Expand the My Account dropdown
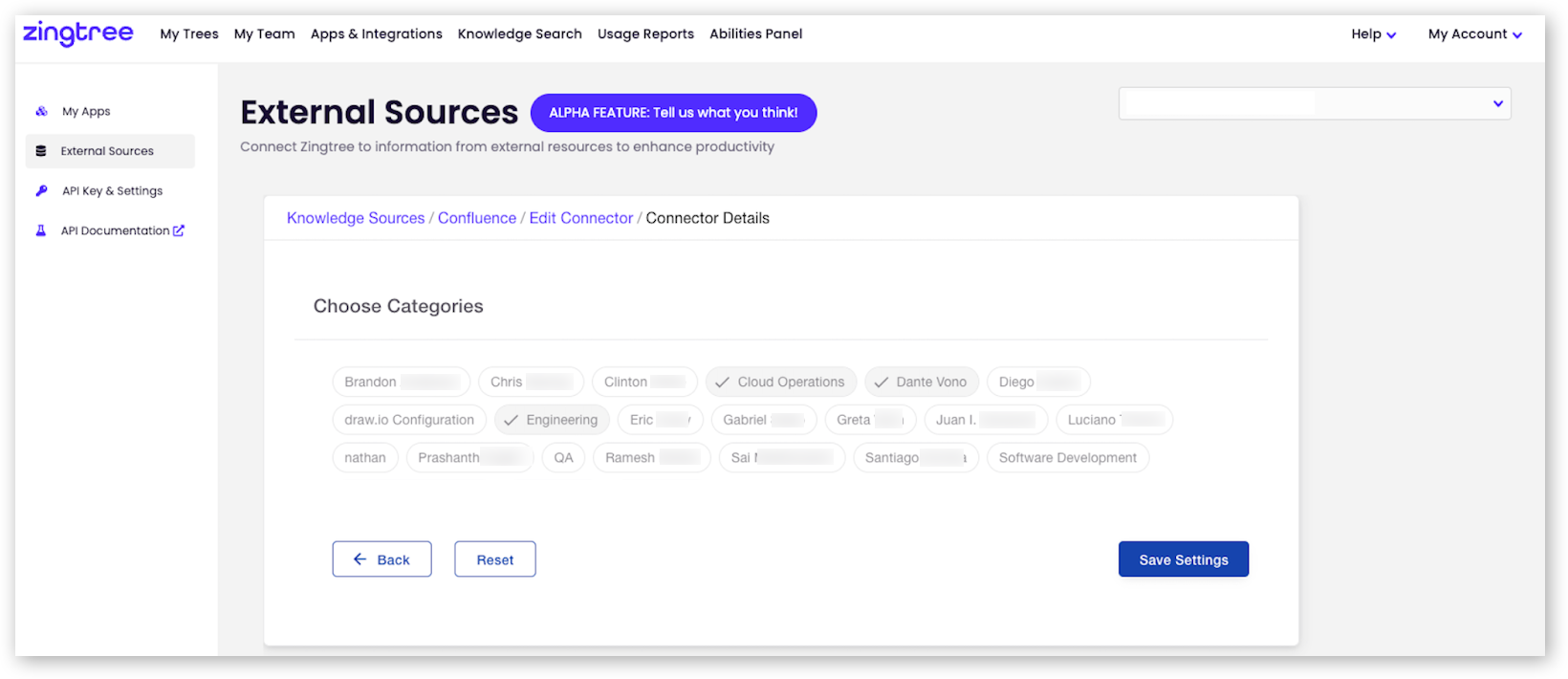This screenshot has height=679, width=1568. click(1475, 33)
